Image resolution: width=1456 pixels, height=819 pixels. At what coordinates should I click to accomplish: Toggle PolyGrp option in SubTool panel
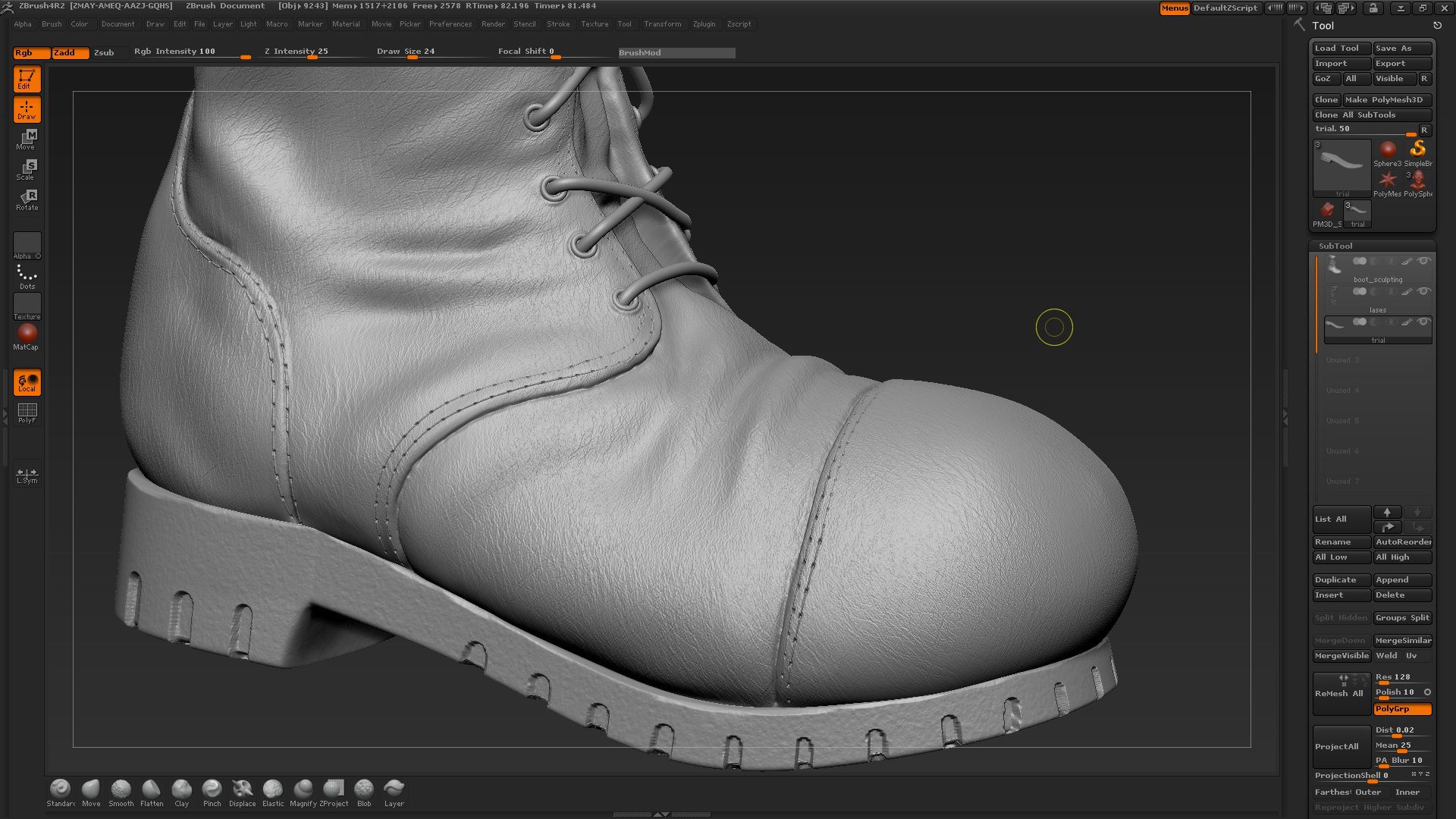click(1401, 708)
